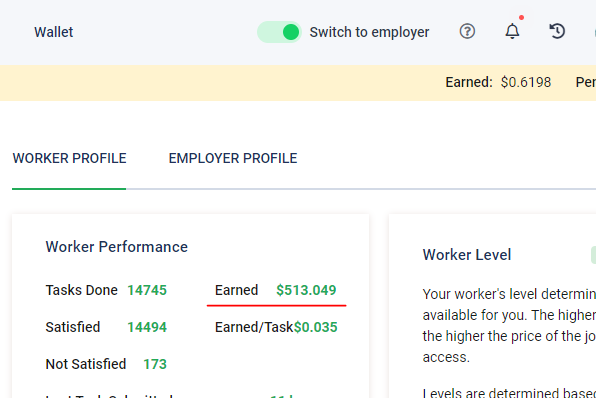Viewport: 596px width, 398px height.
Task: Open the notifications bell icon
Action: [x=512, y=32]
